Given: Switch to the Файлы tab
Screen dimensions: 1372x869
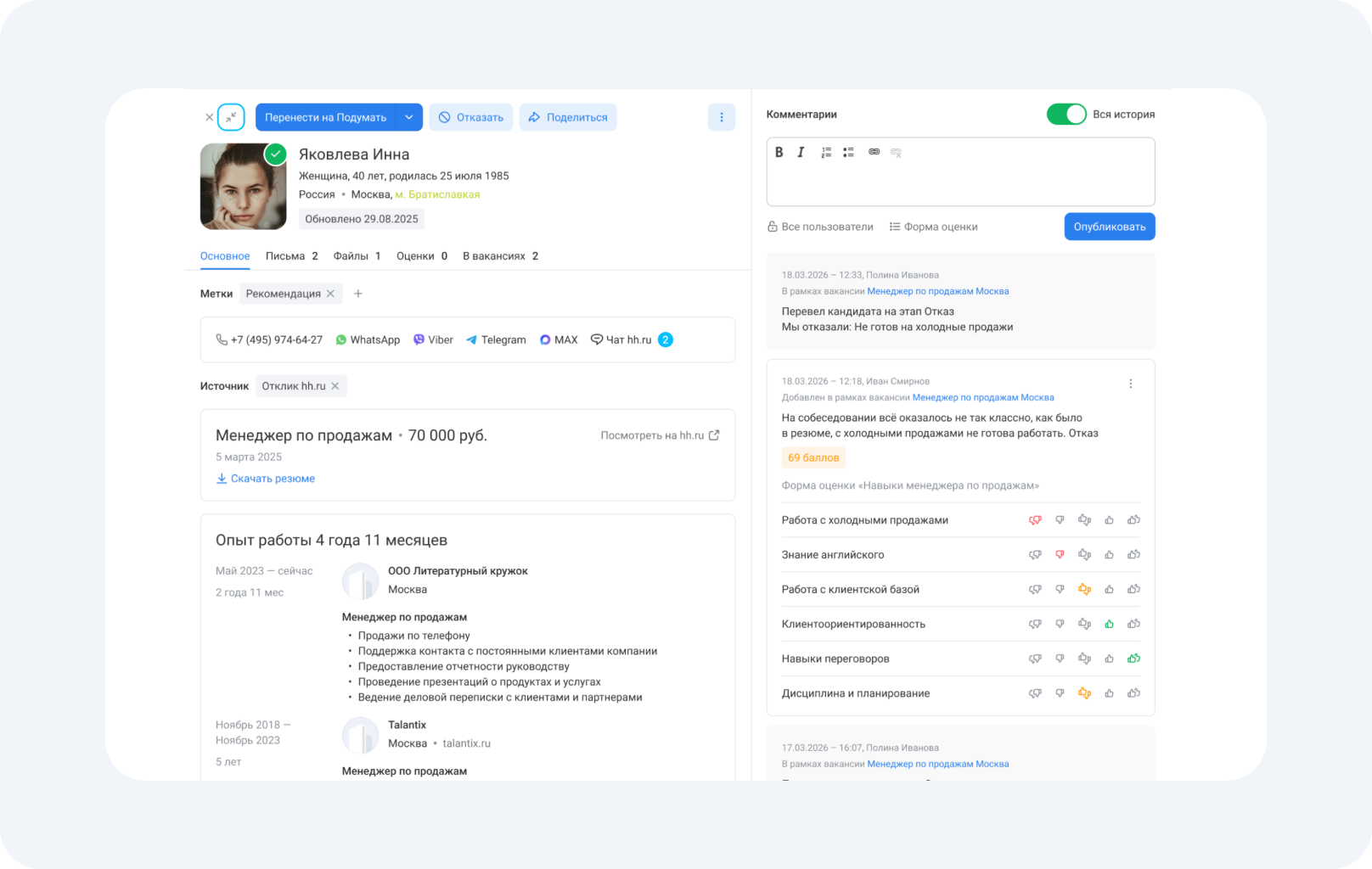Looking at the screenshot, I should pyautogui.click(x=357, y=256).
